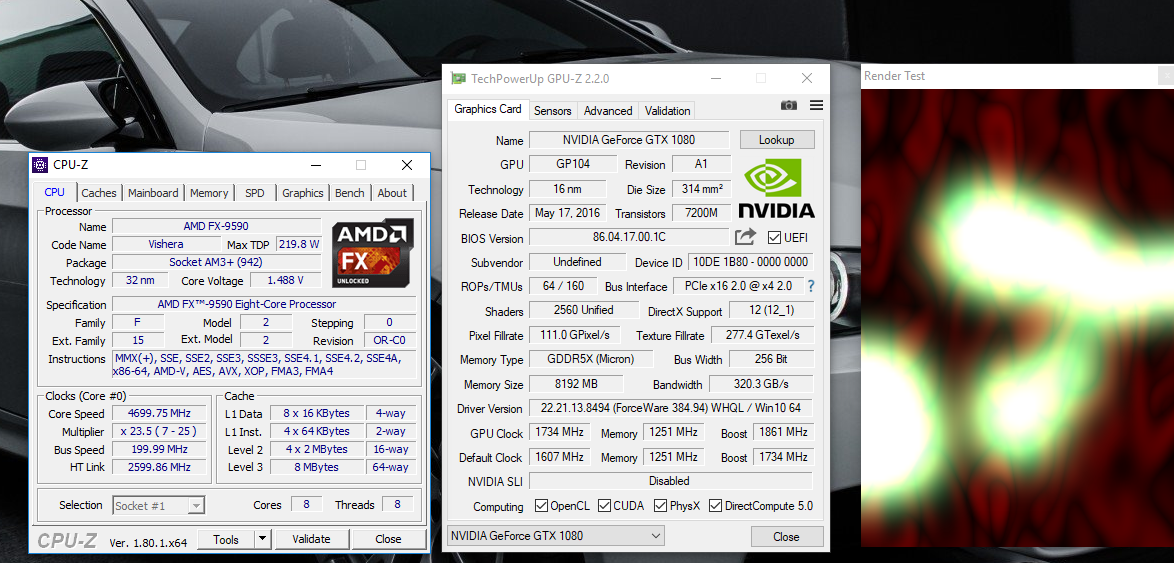This screenshot has height=563, width=1174.
Task: Switch to the Graphics tab in CPU-Z
Action: (x=302, y=193)
